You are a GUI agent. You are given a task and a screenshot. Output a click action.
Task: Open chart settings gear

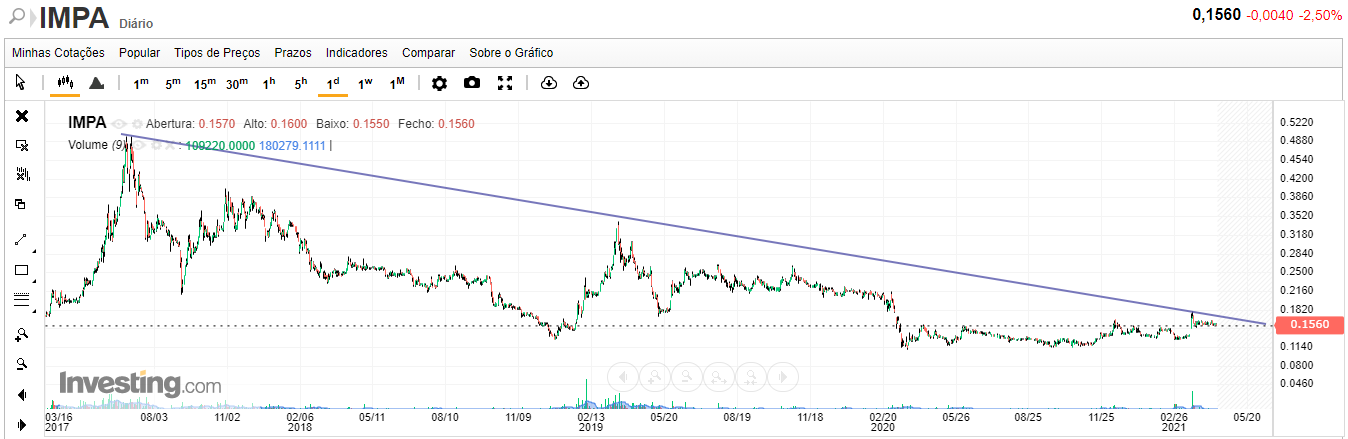pyautogui.click(x=439, y=83)
